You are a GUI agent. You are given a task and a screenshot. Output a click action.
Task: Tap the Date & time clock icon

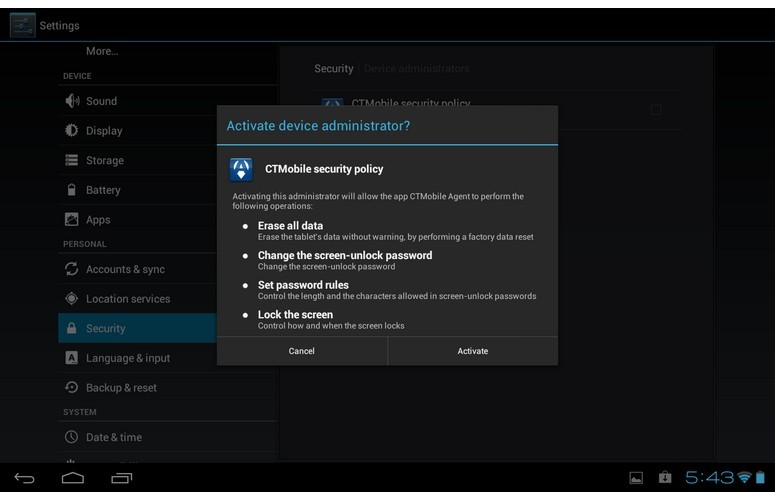coord(72,437)
